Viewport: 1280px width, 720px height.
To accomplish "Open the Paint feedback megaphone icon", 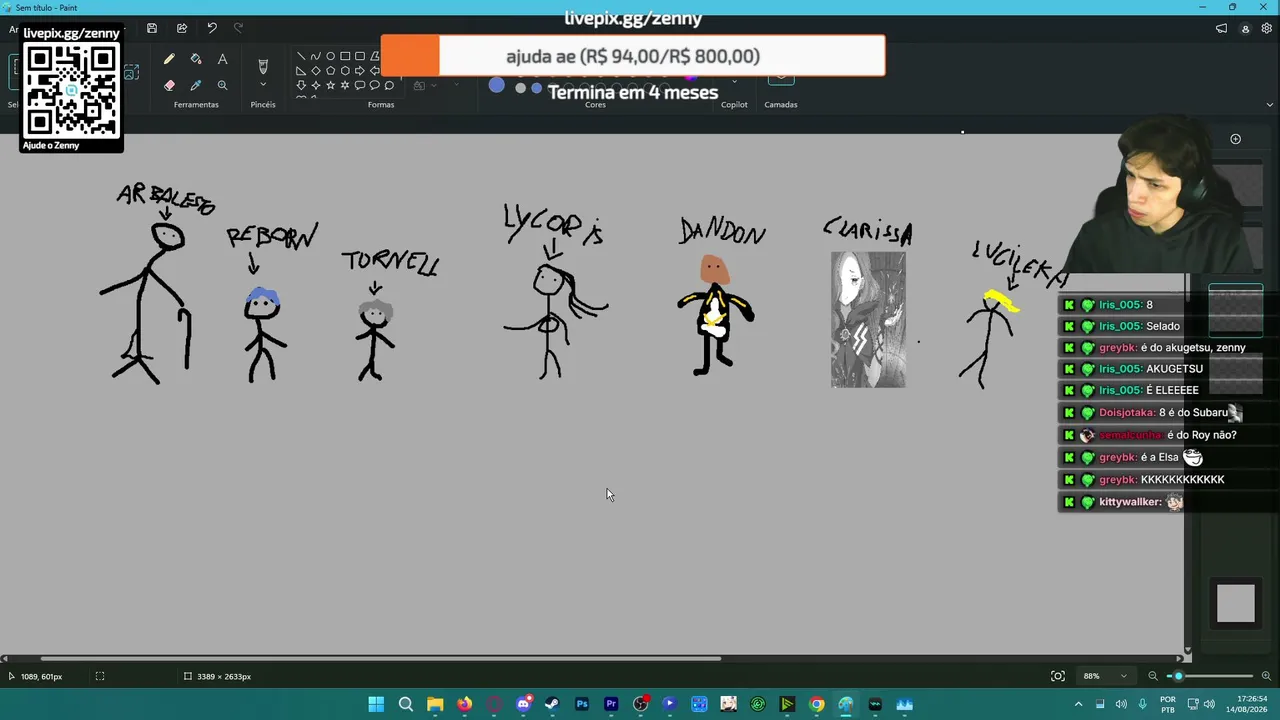I will point(1221,29).
